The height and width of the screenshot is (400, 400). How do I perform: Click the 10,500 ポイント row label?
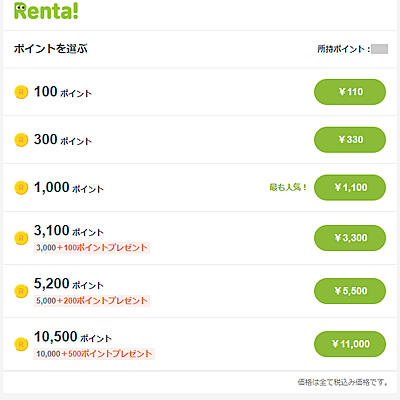click(x=73, y=337)
